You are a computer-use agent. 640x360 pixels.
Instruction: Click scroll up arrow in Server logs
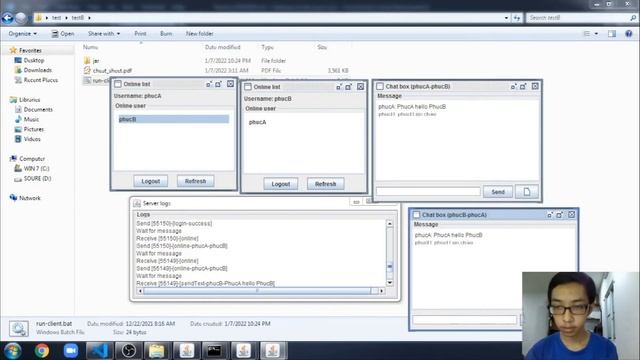click(389, 224)
